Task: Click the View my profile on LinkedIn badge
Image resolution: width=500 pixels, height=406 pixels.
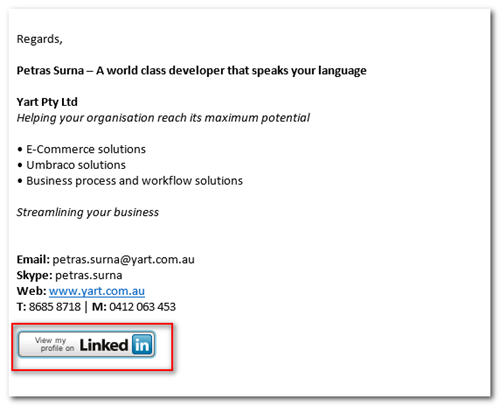Action: [x=86, y=344]
